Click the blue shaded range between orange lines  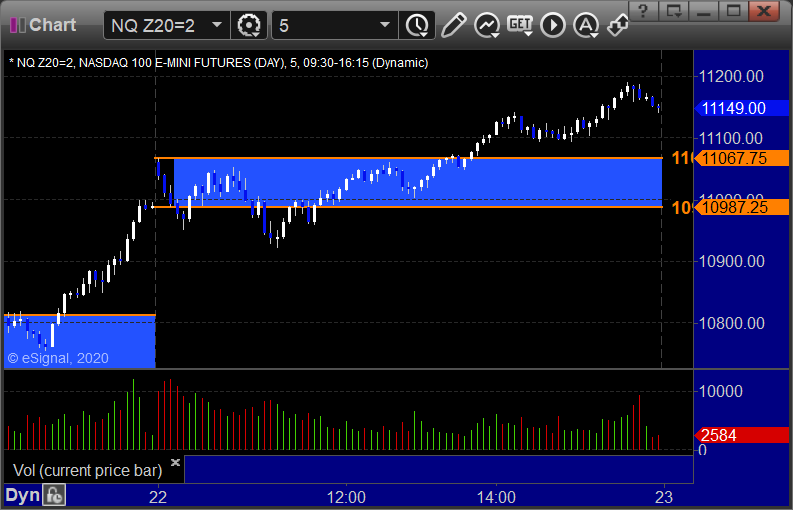(x=418, y=183)
